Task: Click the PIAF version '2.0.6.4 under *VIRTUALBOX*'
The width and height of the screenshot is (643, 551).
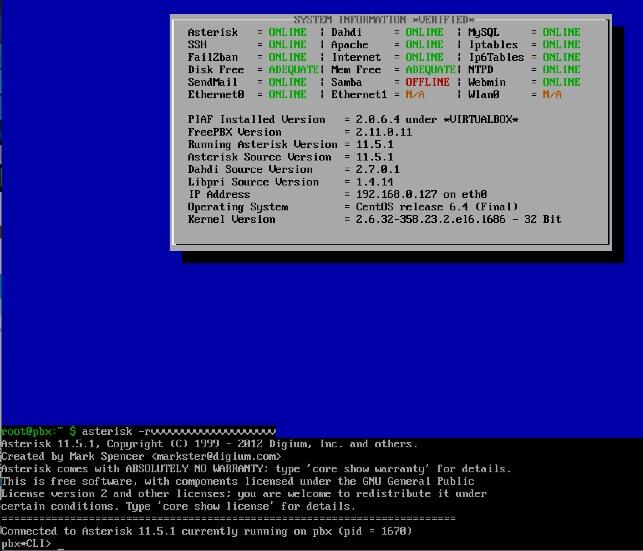Action: (437, 119)
